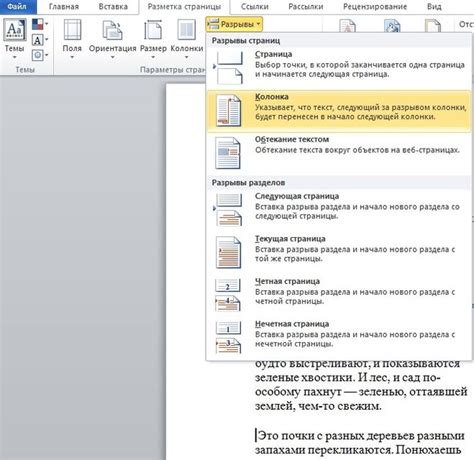474x460 pixels.
Task: Open theme fonts button
Action: pyautogui.click(x=40, y=40)
